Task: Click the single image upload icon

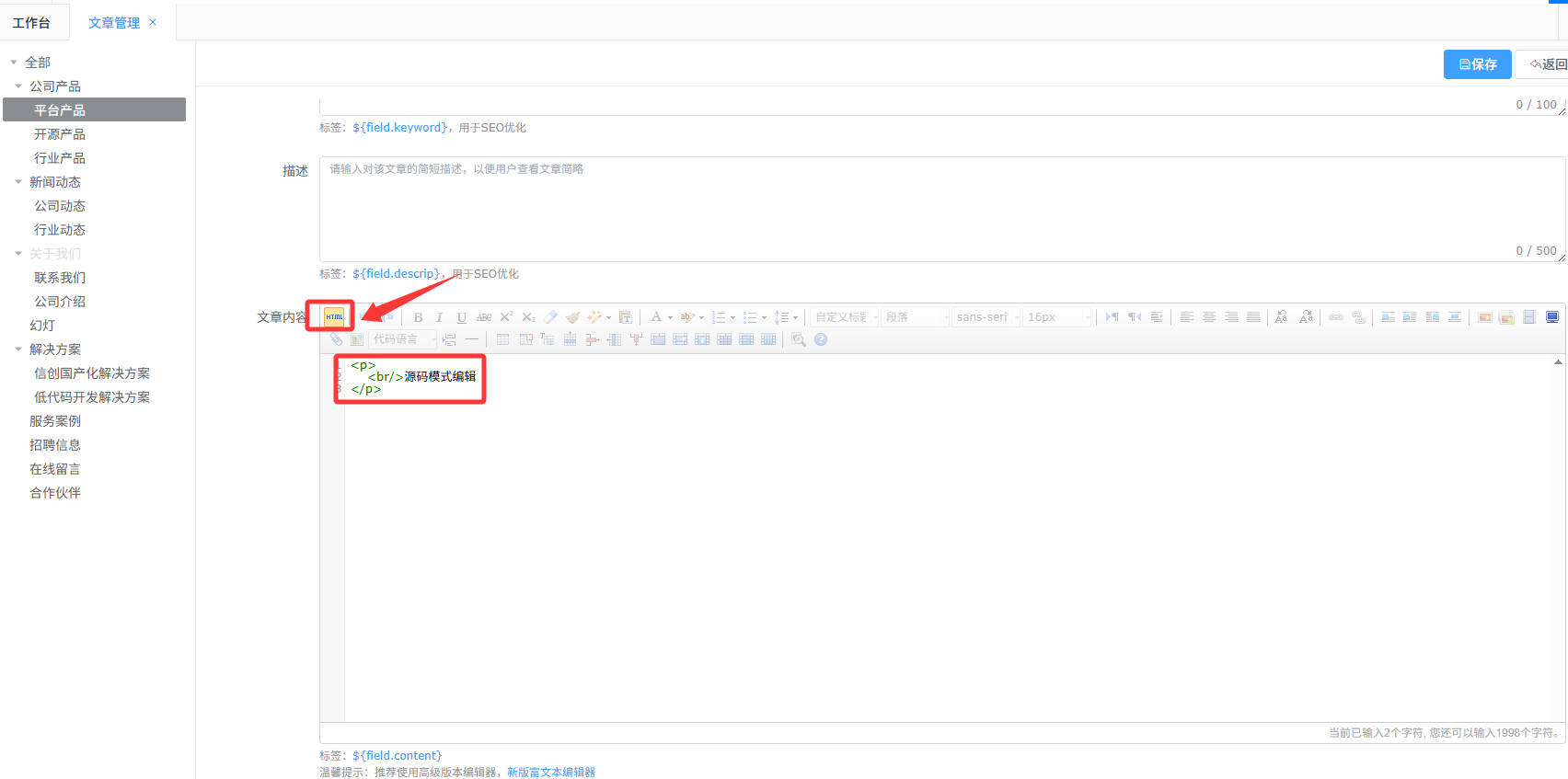Action: [x=1484, y=317]
